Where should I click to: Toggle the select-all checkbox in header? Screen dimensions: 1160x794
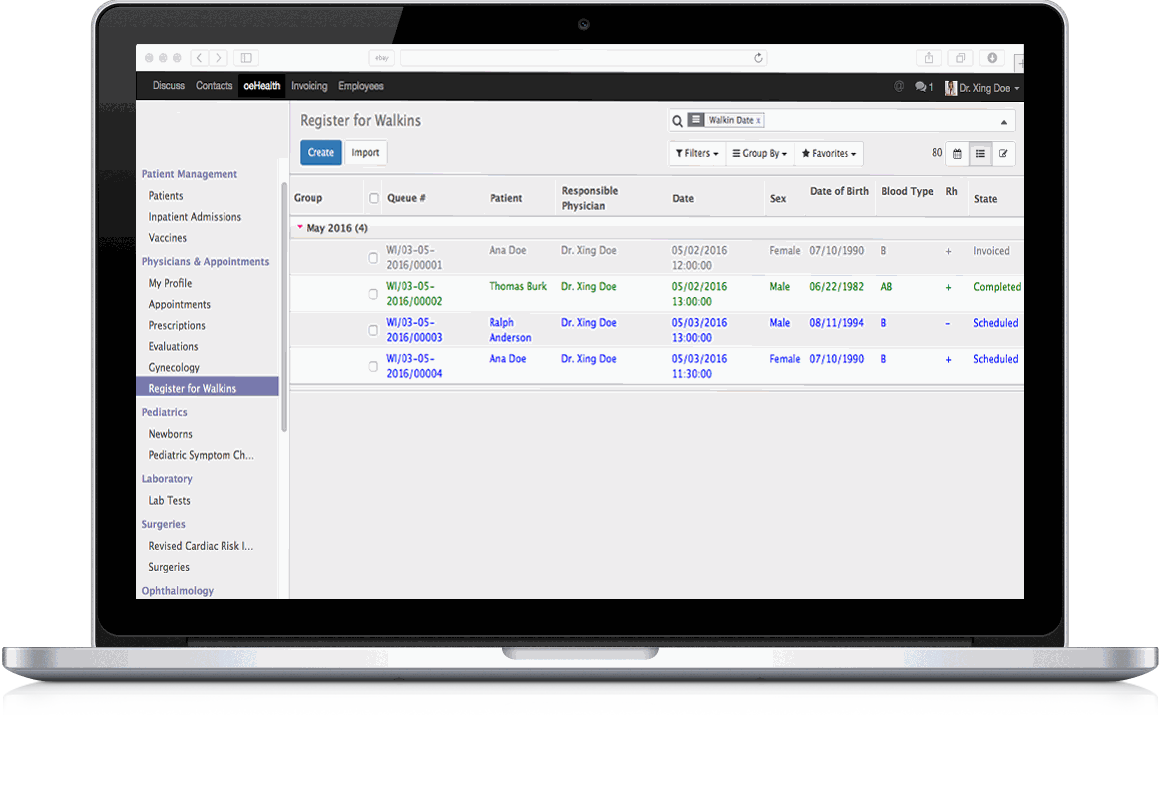(x=374, y=198)
